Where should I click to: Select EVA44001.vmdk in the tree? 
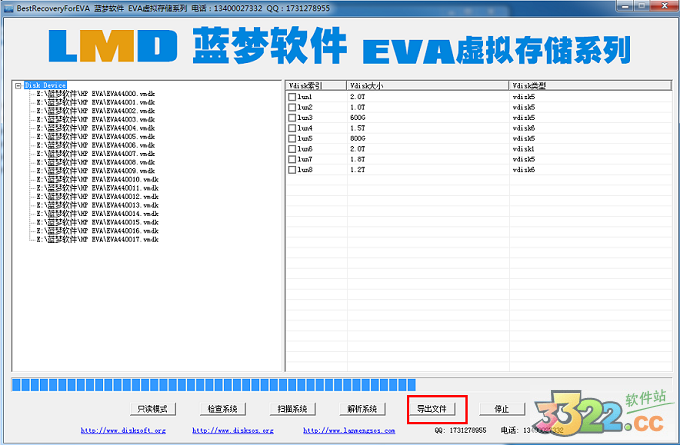[96, 102]
